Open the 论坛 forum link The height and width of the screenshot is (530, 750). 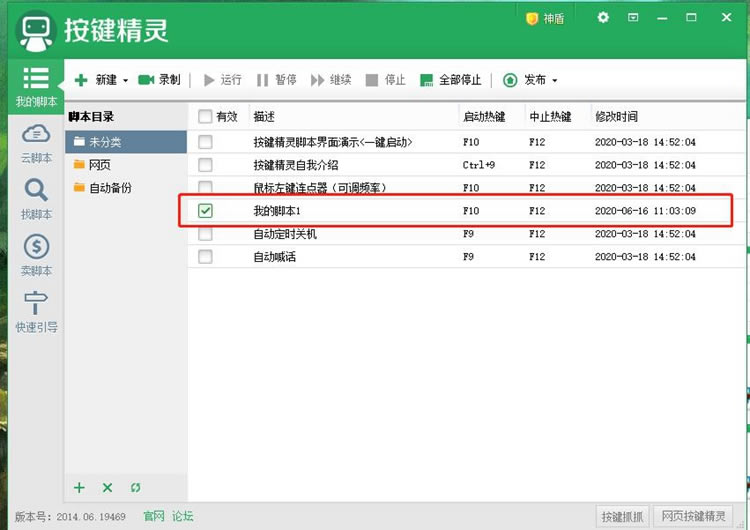(183, 516)
